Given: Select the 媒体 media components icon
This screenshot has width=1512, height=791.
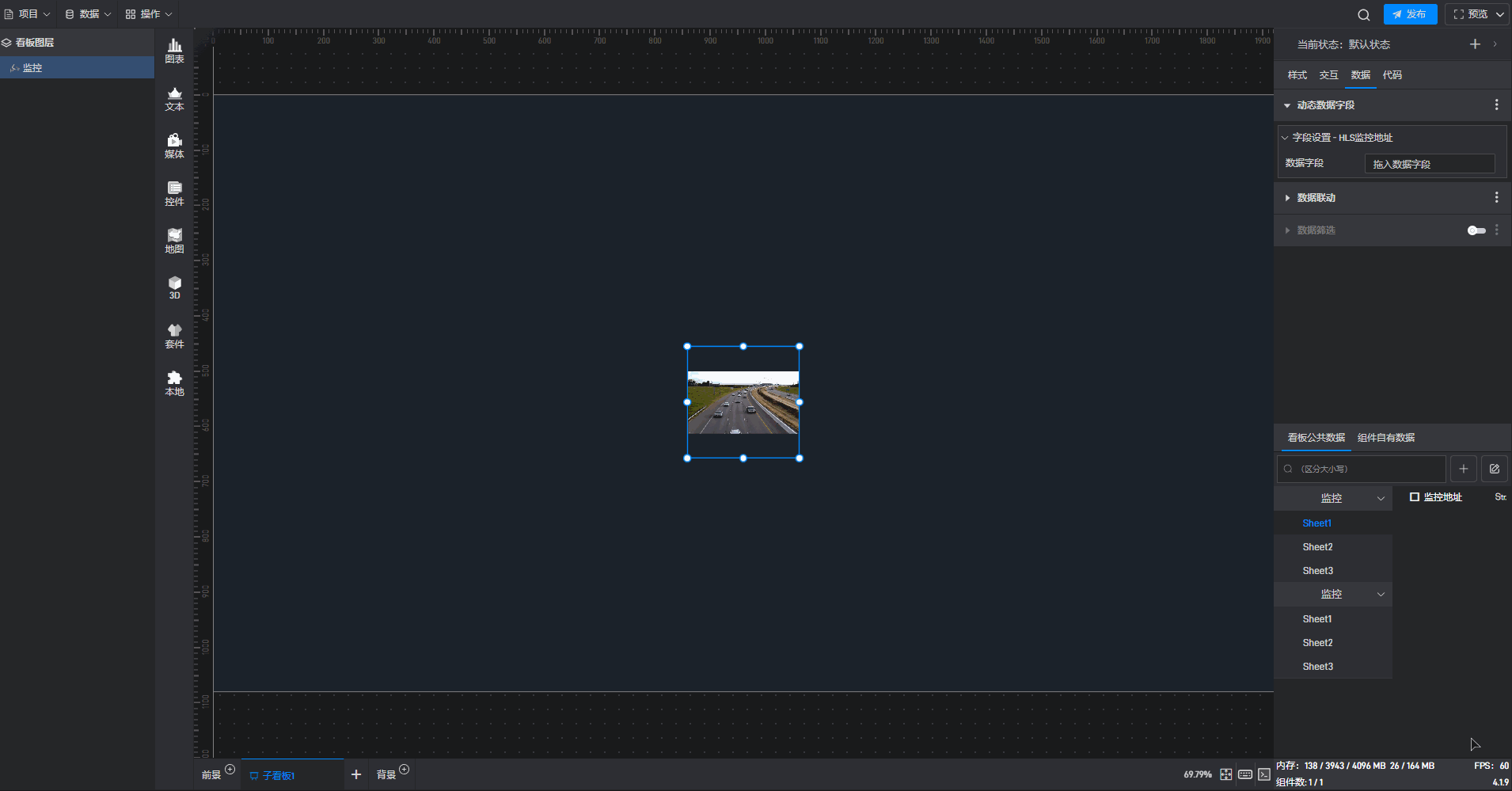Looking at the screenshot, I should point(174,146).
